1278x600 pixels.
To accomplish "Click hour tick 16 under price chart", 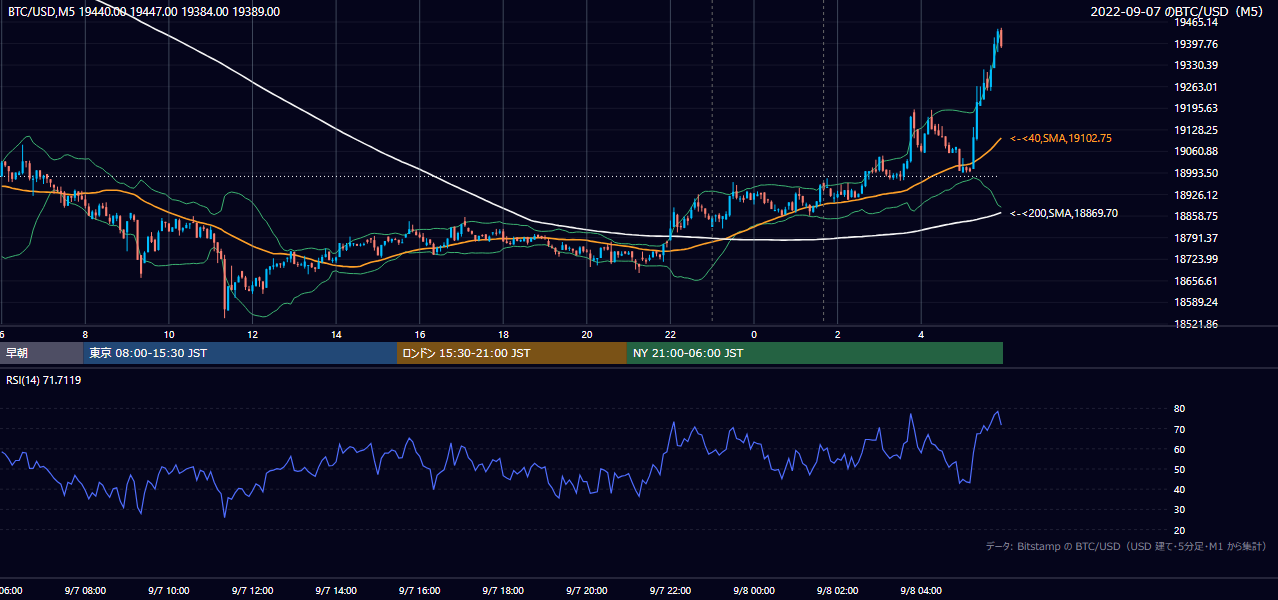I will (420, 334).
